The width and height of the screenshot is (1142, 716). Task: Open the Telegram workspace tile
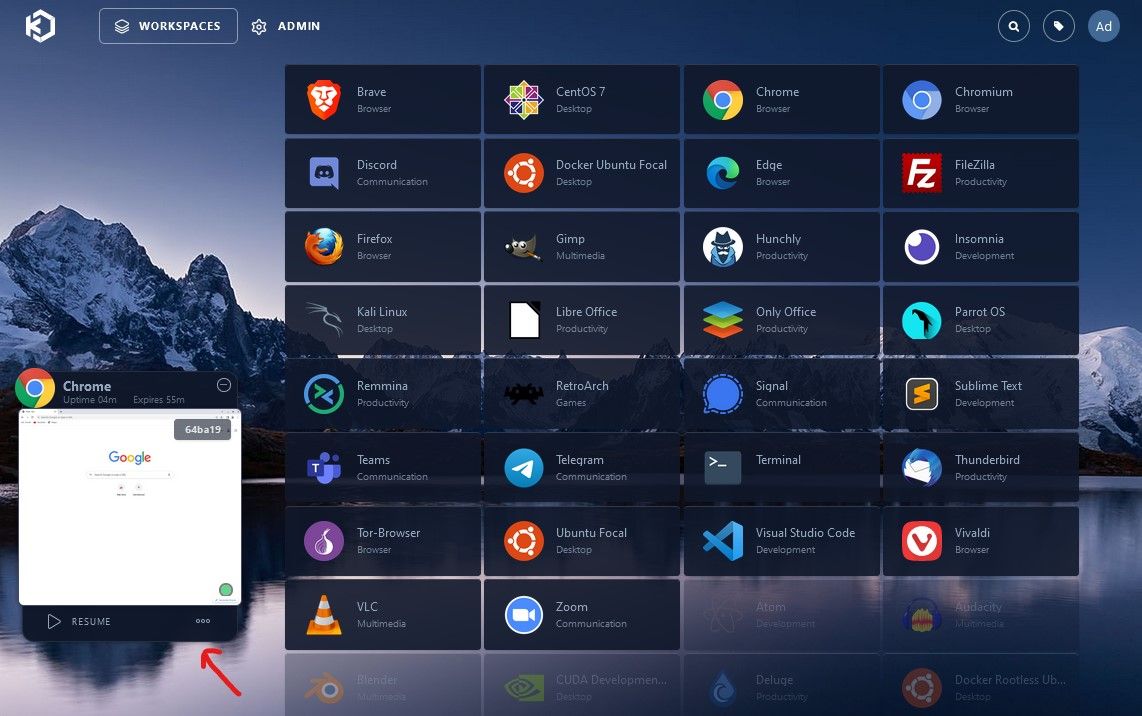582,467
